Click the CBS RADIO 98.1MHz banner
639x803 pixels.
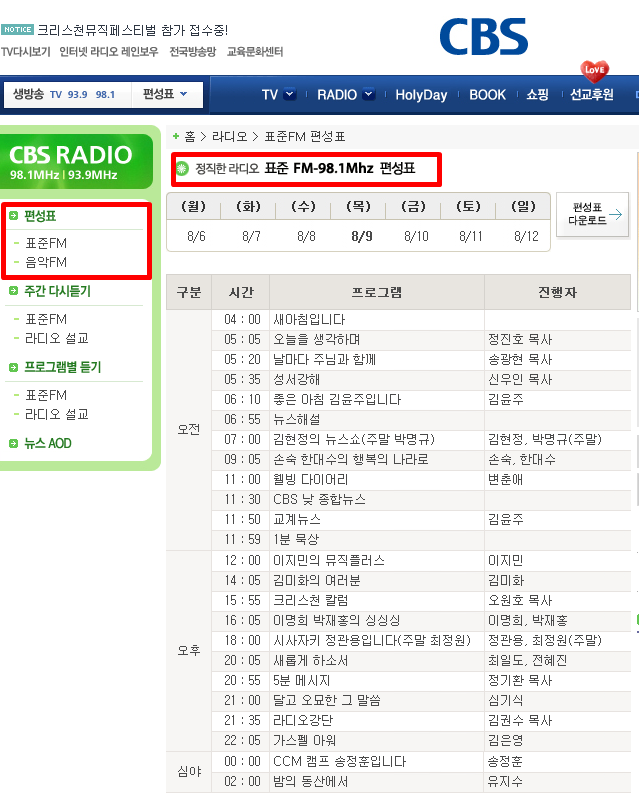click(76, 161)
